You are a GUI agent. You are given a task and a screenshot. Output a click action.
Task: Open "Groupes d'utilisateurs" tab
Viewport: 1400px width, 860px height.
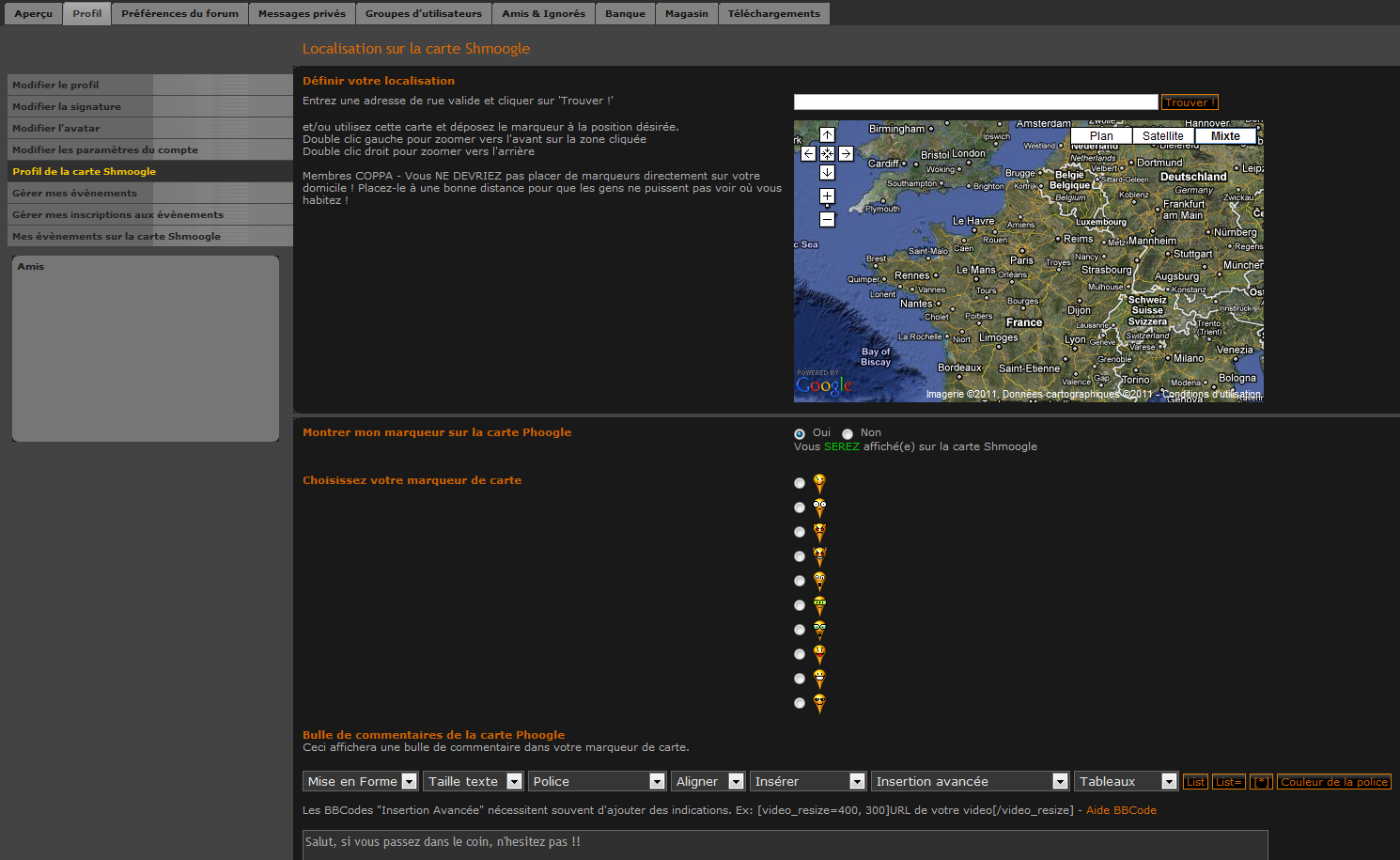(424, 14)
